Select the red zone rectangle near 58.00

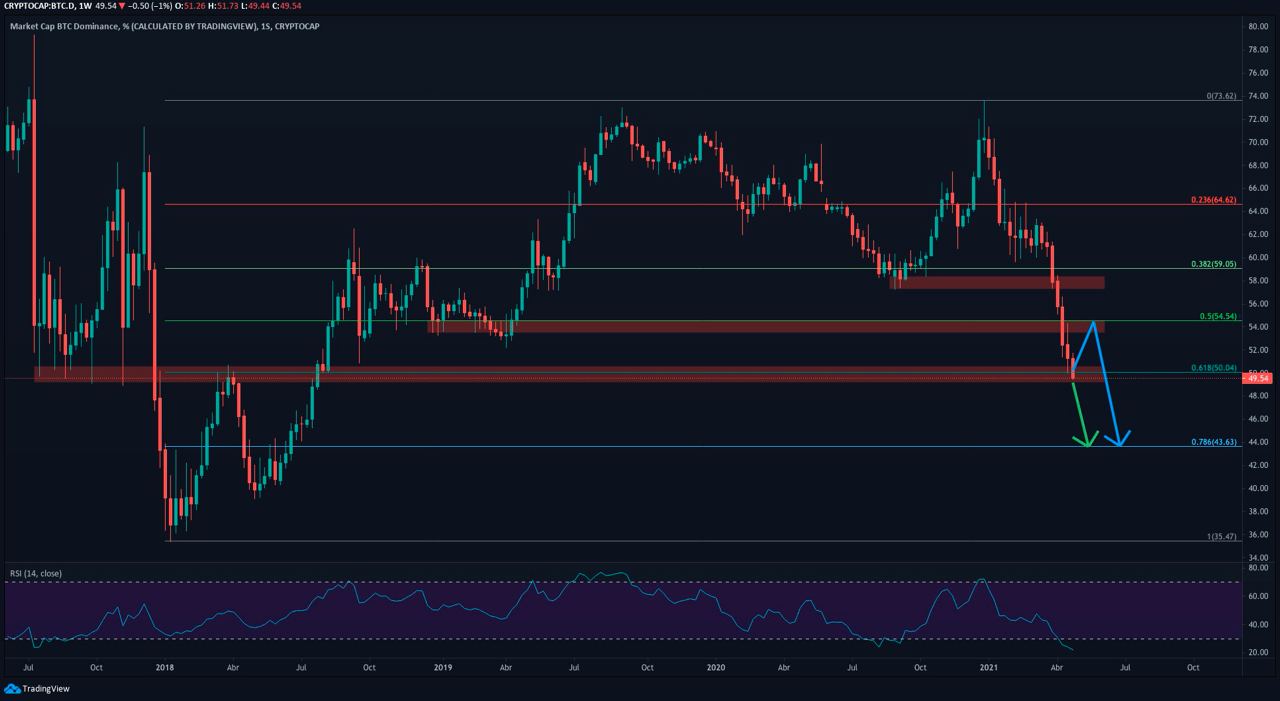997,282
